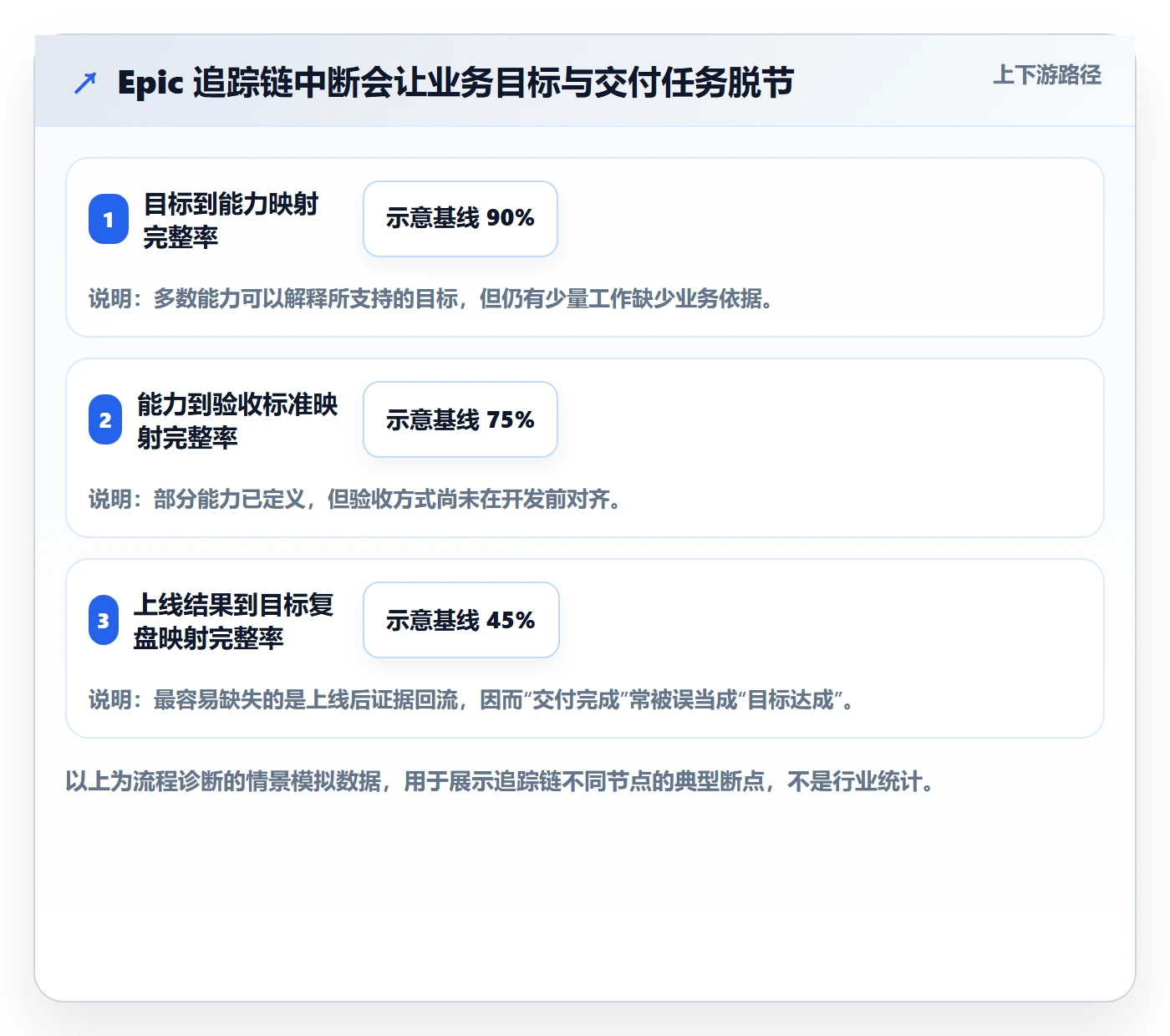The image size is (1170, 1036).
Task: Click the note starting 说明：多数能力可以解释
Action: (x=431, y=298)
